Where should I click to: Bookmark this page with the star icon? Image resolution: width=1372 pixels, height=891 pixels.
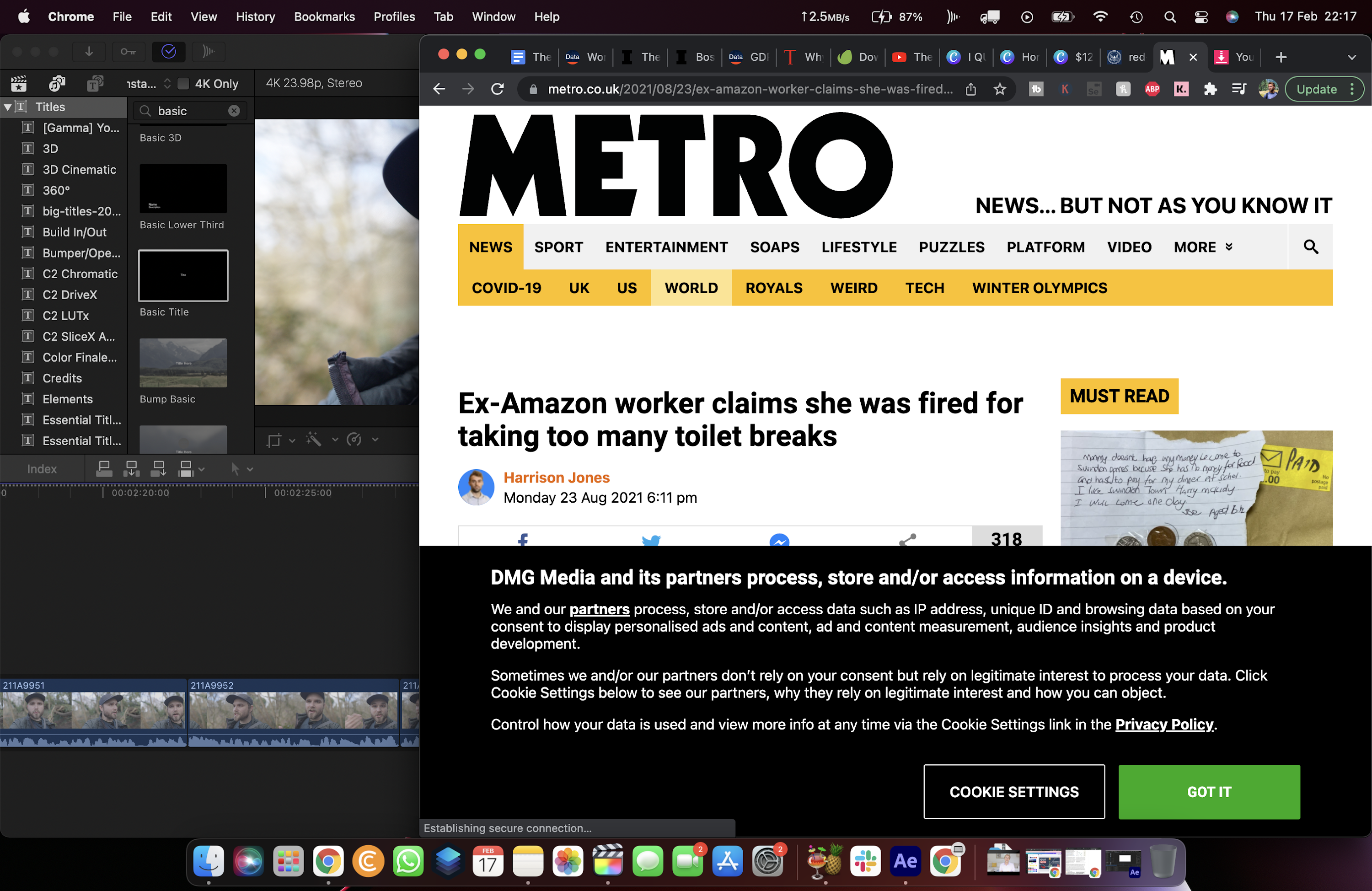point(1000,89)
